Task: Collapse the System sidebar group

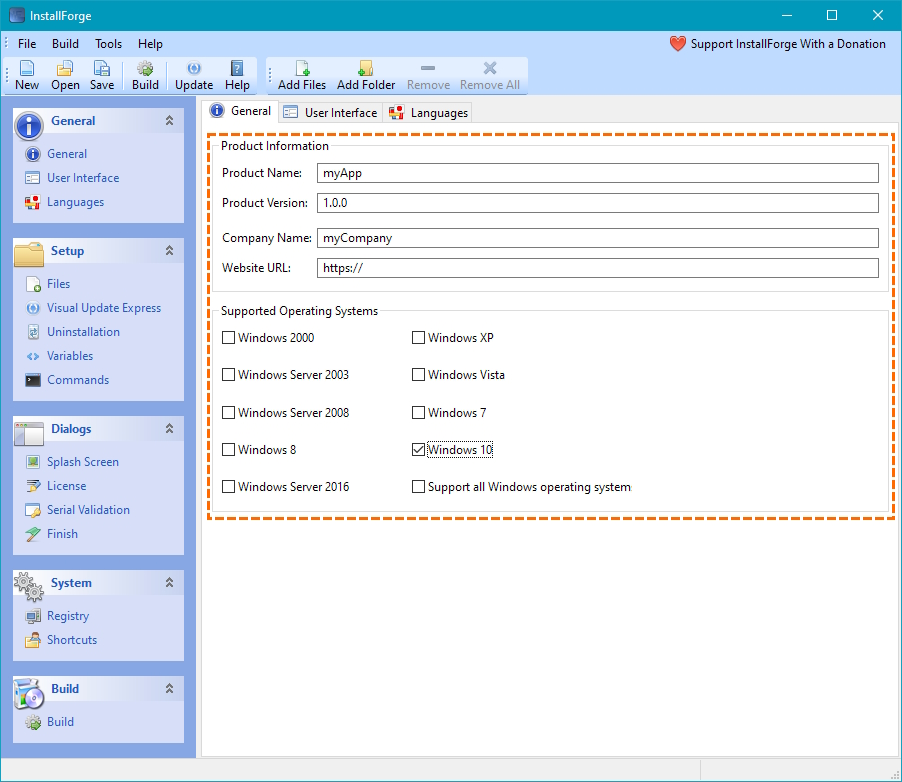Action: (x=169, y=582)
